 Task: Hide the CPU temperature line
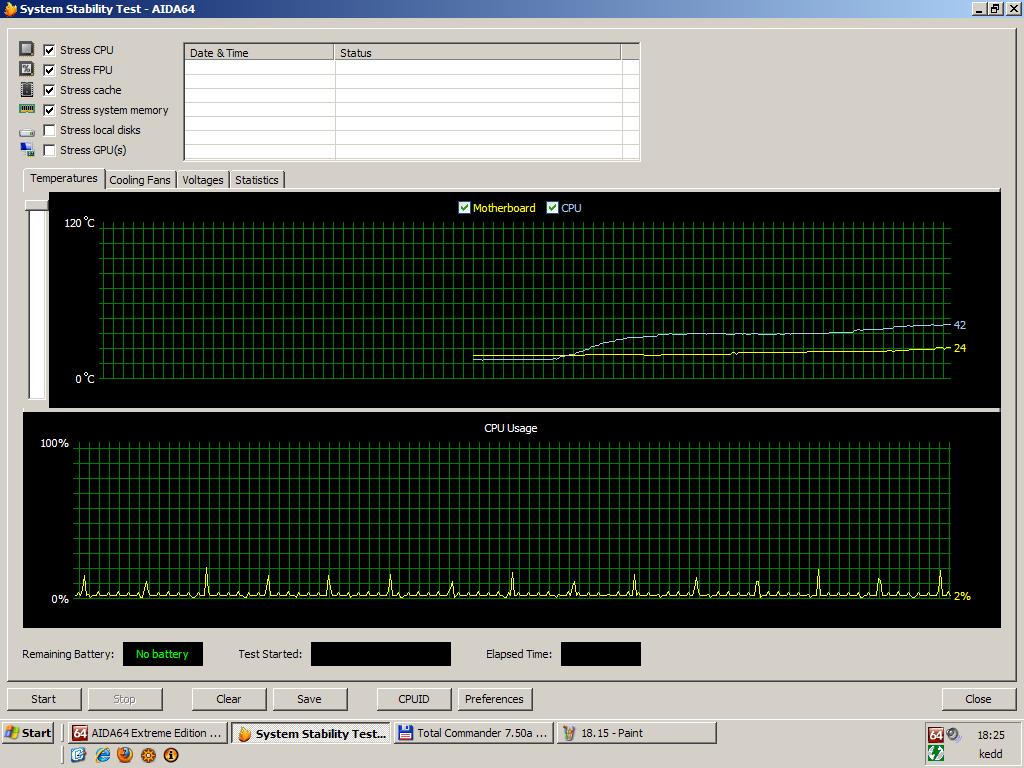tap(552, 208)
